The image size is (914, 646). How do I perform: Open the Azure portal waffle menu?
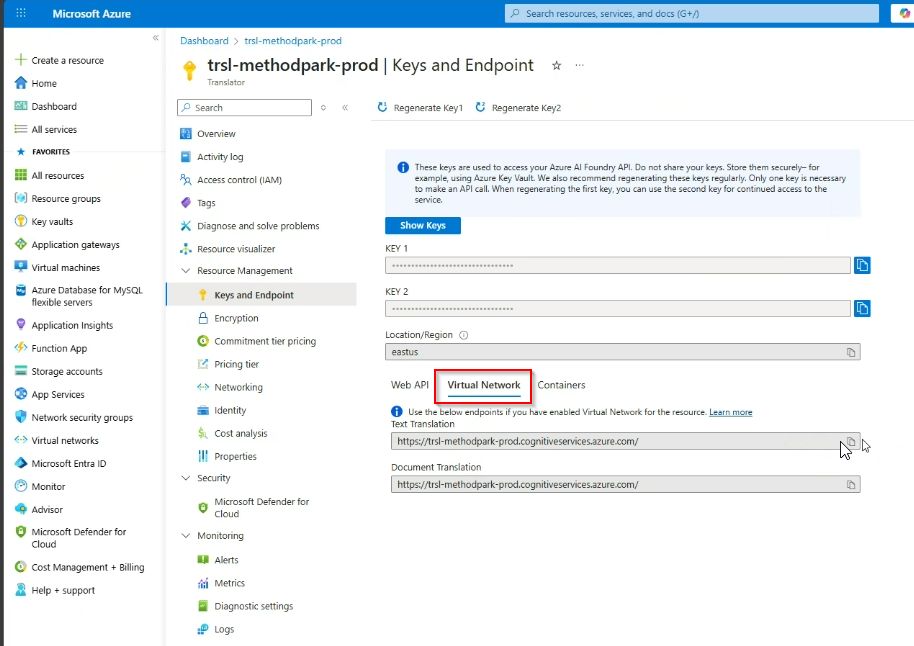click(x=21, y=14)
